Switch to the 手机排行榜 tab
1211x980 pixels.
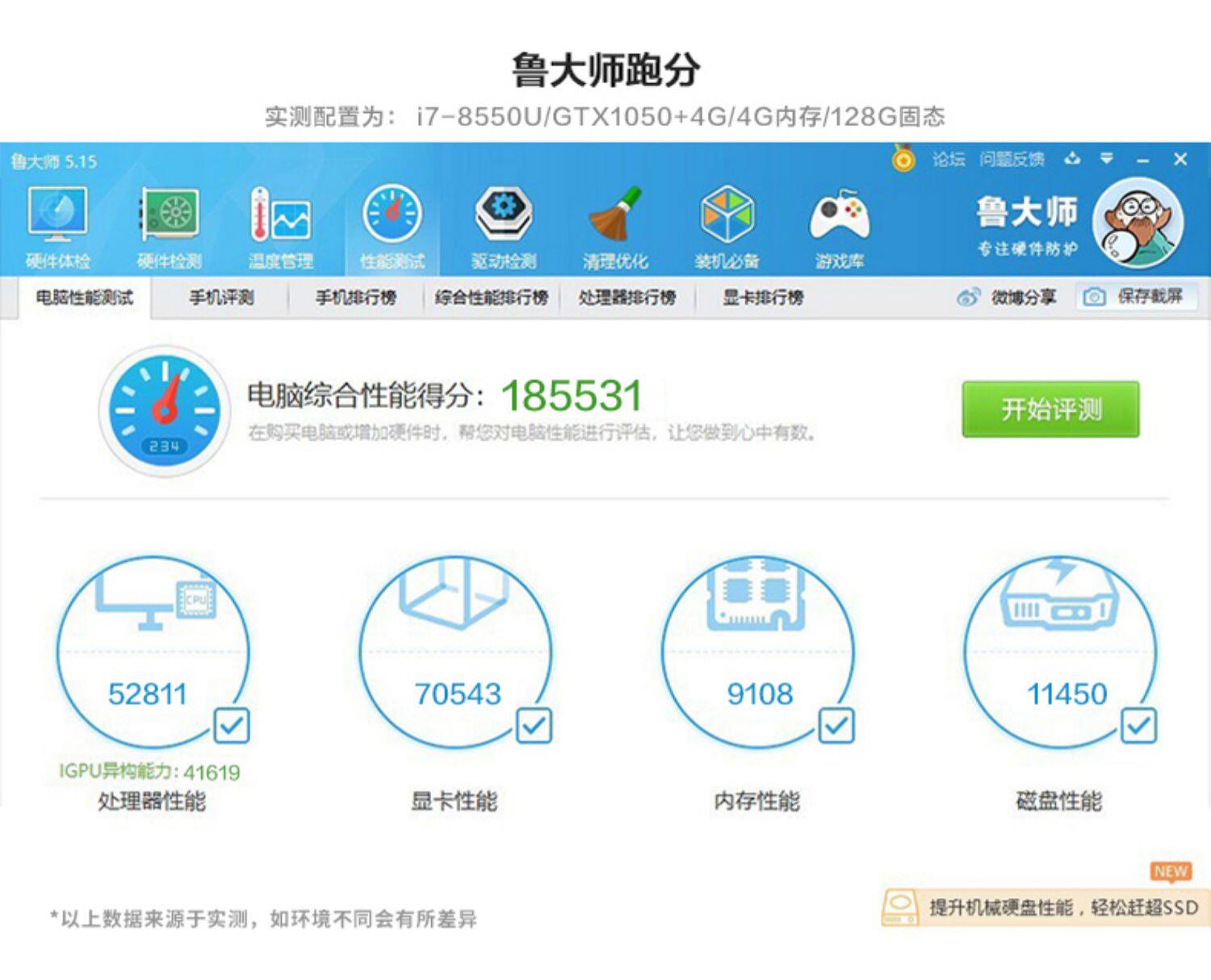tap(355, 298)
